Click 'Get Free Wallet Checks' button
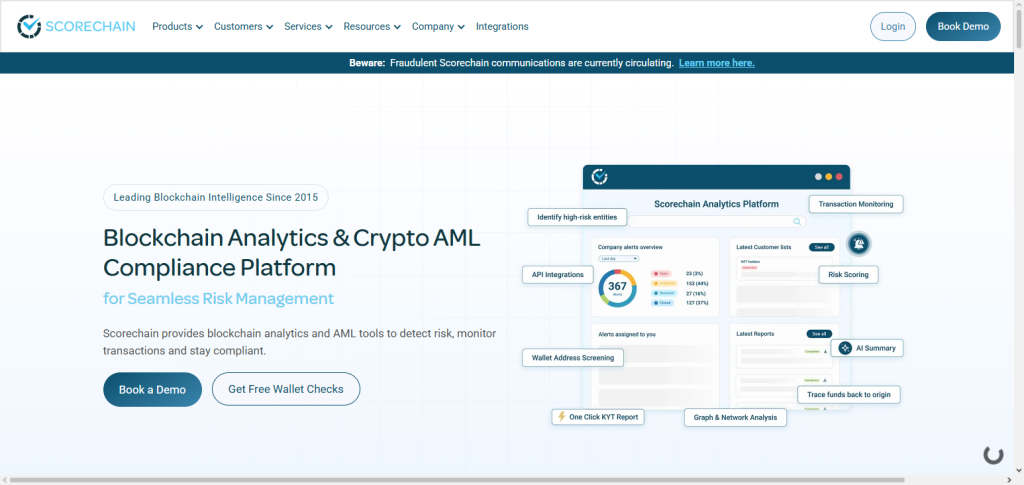Image resolution: width=1024 pixels, height=485 pixels. 285,390
